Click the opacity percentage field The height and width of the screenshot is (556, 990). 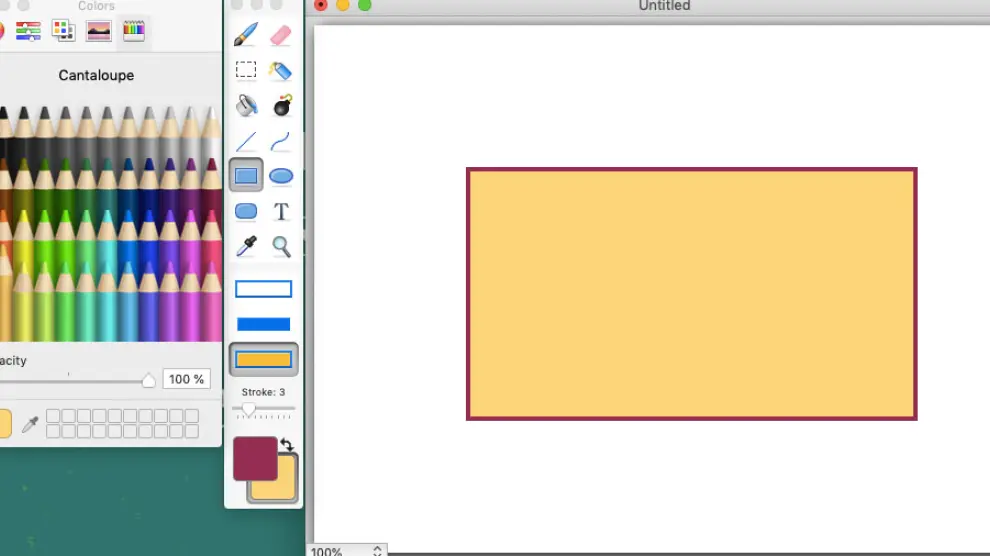click(x=186, y=380)
